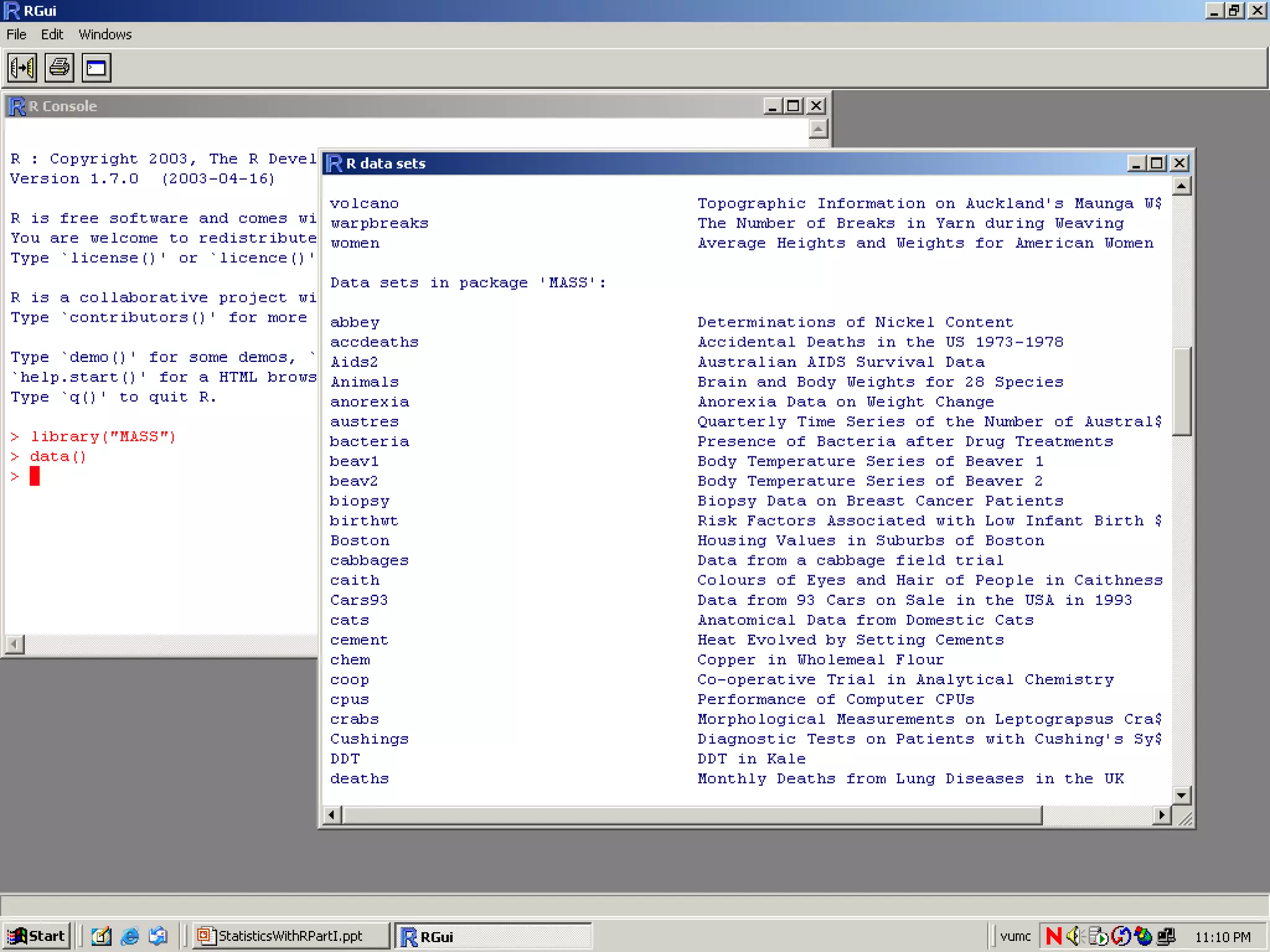Open the File menu

pyautogui.click(x=16, y=35)
